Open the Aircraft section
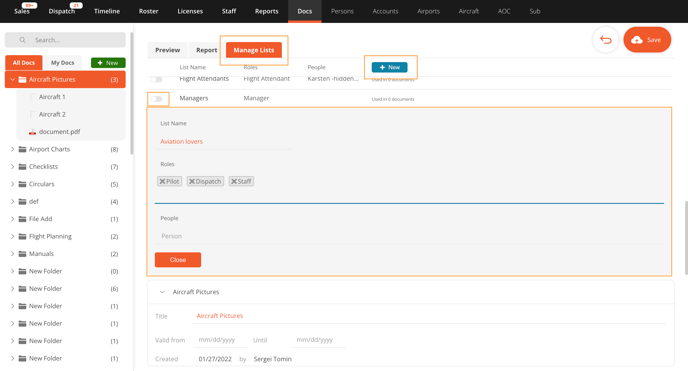The width and height of the screenshot is (688, 371). [469, 11]
